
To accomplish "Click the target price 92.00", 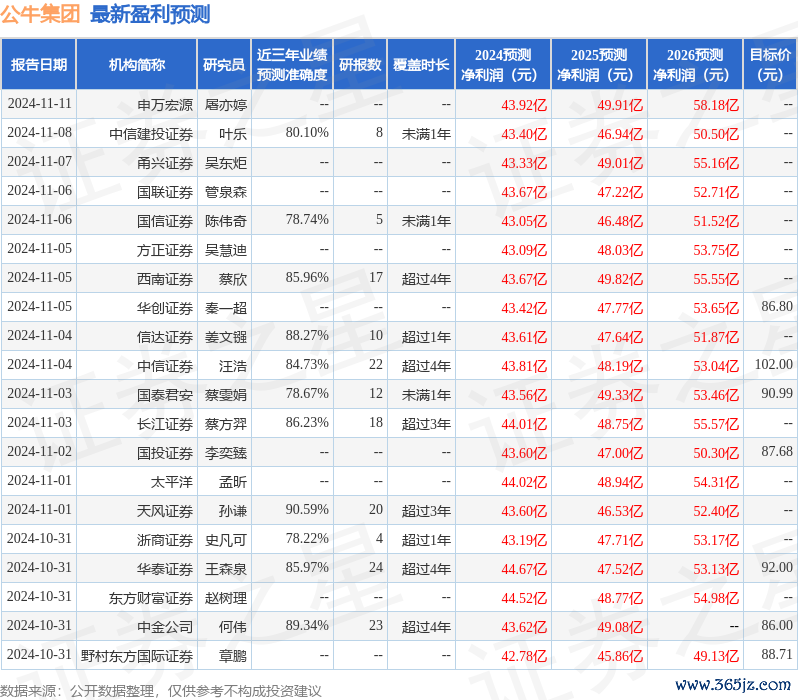I will [777, 568].
